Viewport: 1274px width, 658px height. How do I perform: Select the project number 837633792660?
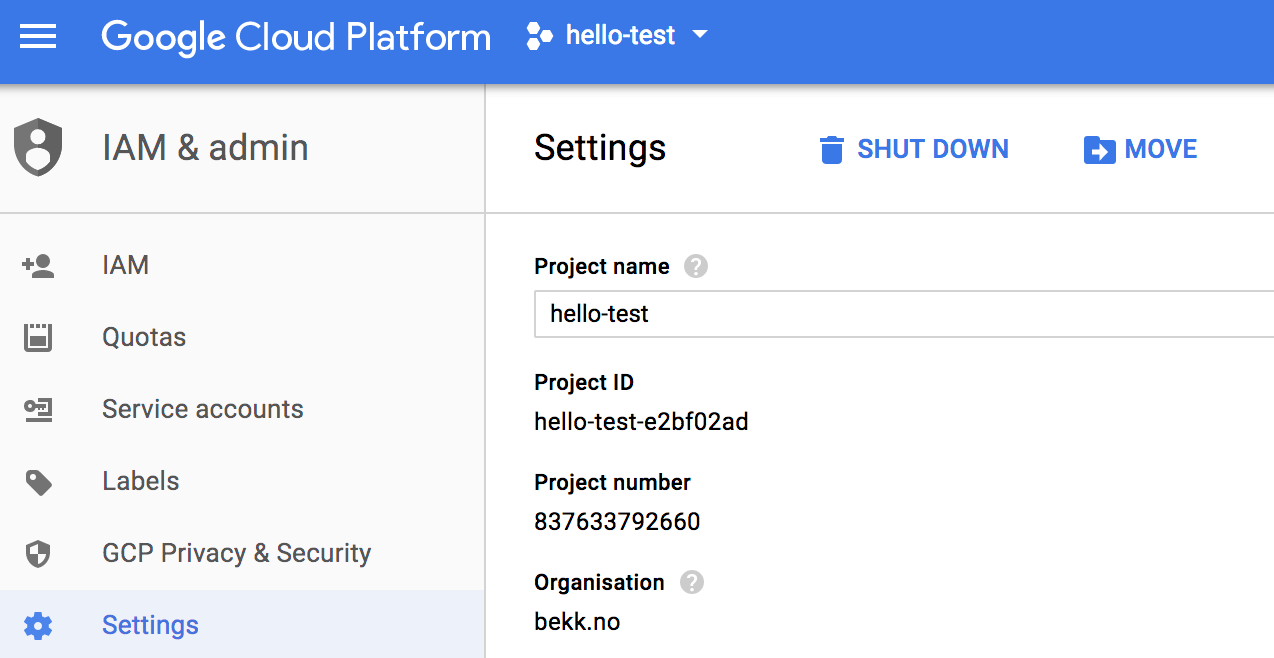(617, 522)
